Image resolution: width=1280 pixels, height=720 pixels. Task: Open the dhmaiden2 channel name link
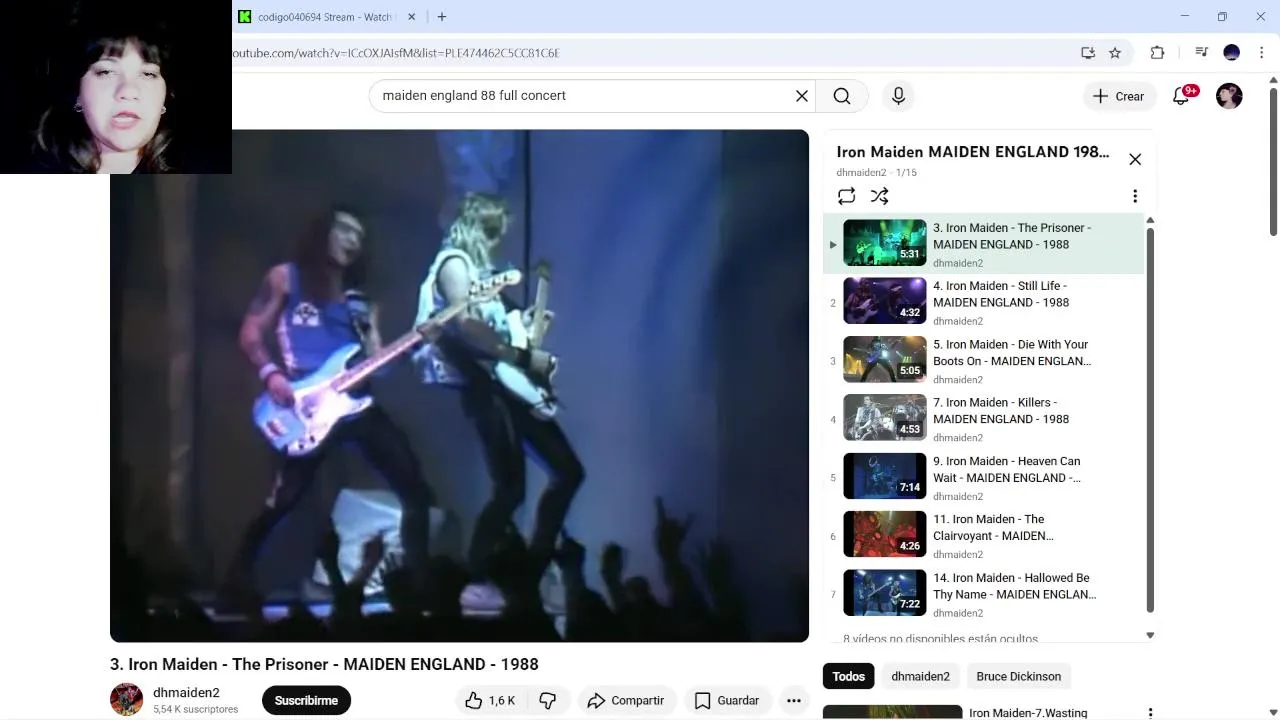[x=186, y=692]
